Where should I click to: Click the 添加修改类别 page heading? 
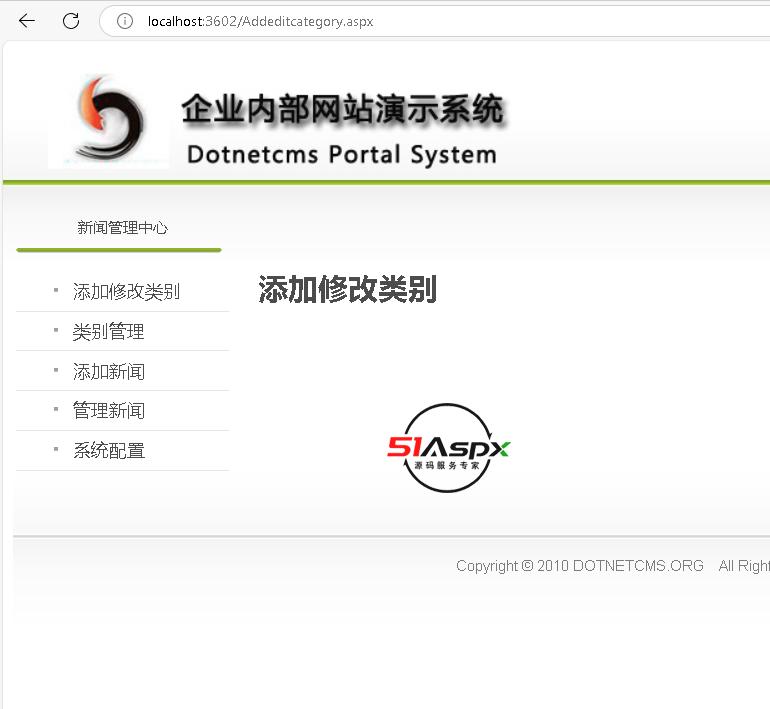tap(348, 290)
